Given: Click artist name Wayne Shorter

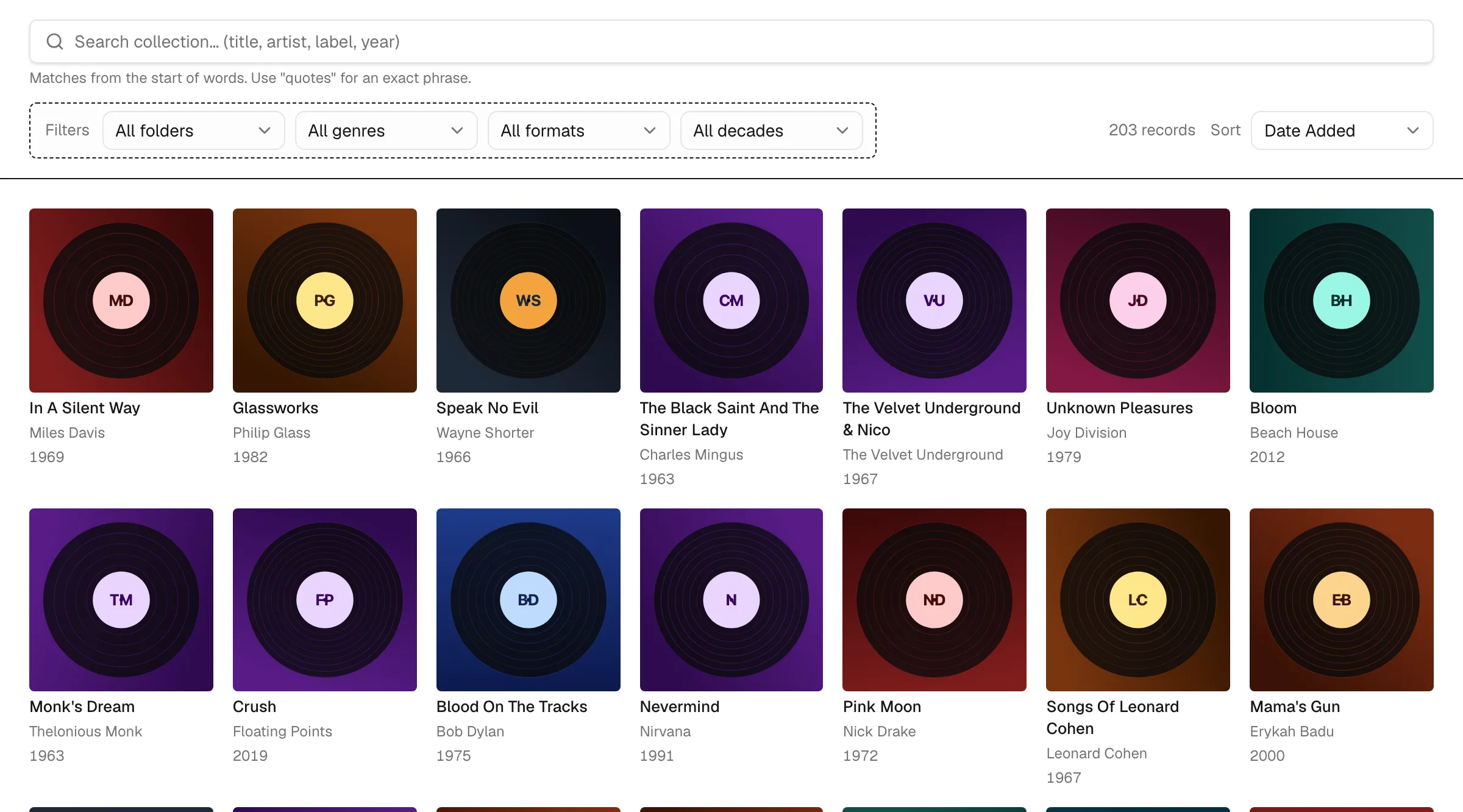Looking at the screenshot, I should point(485,433).
